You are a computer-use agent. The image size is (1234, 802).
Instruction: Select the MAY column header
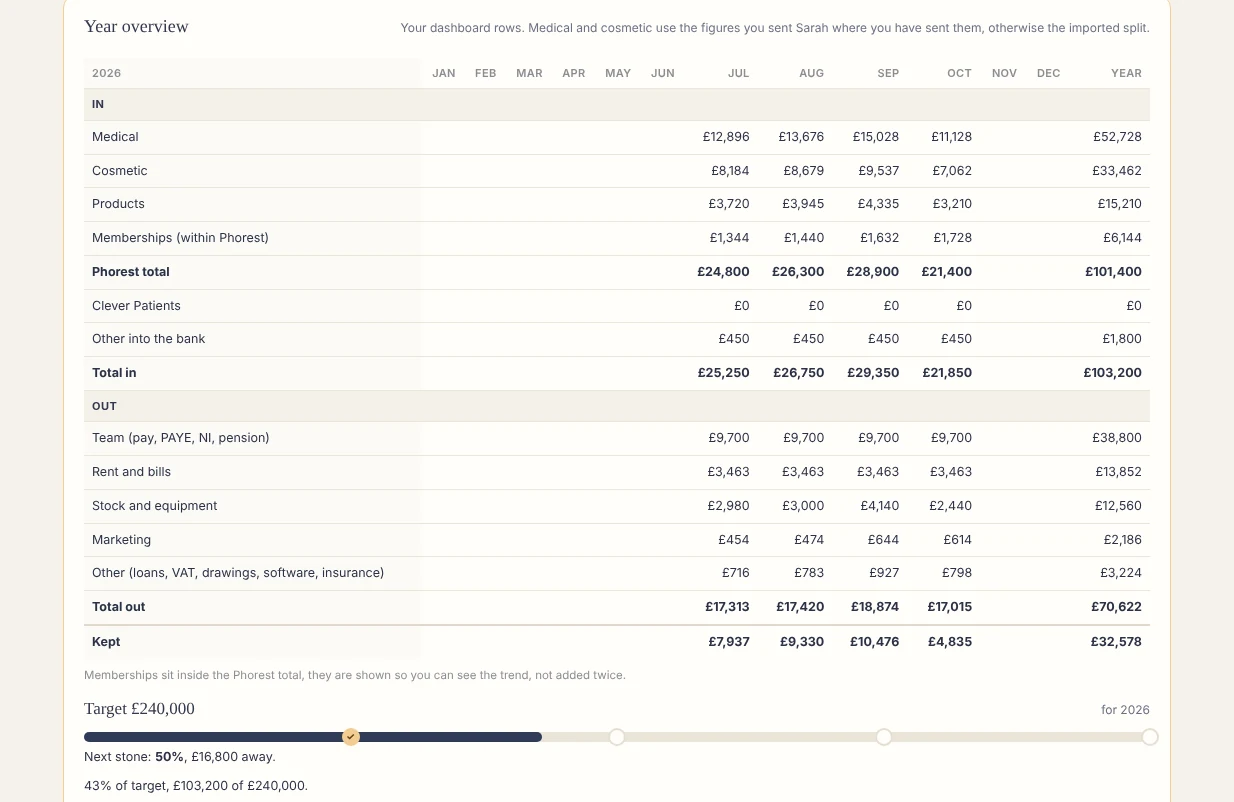click(x=618, y=73)
